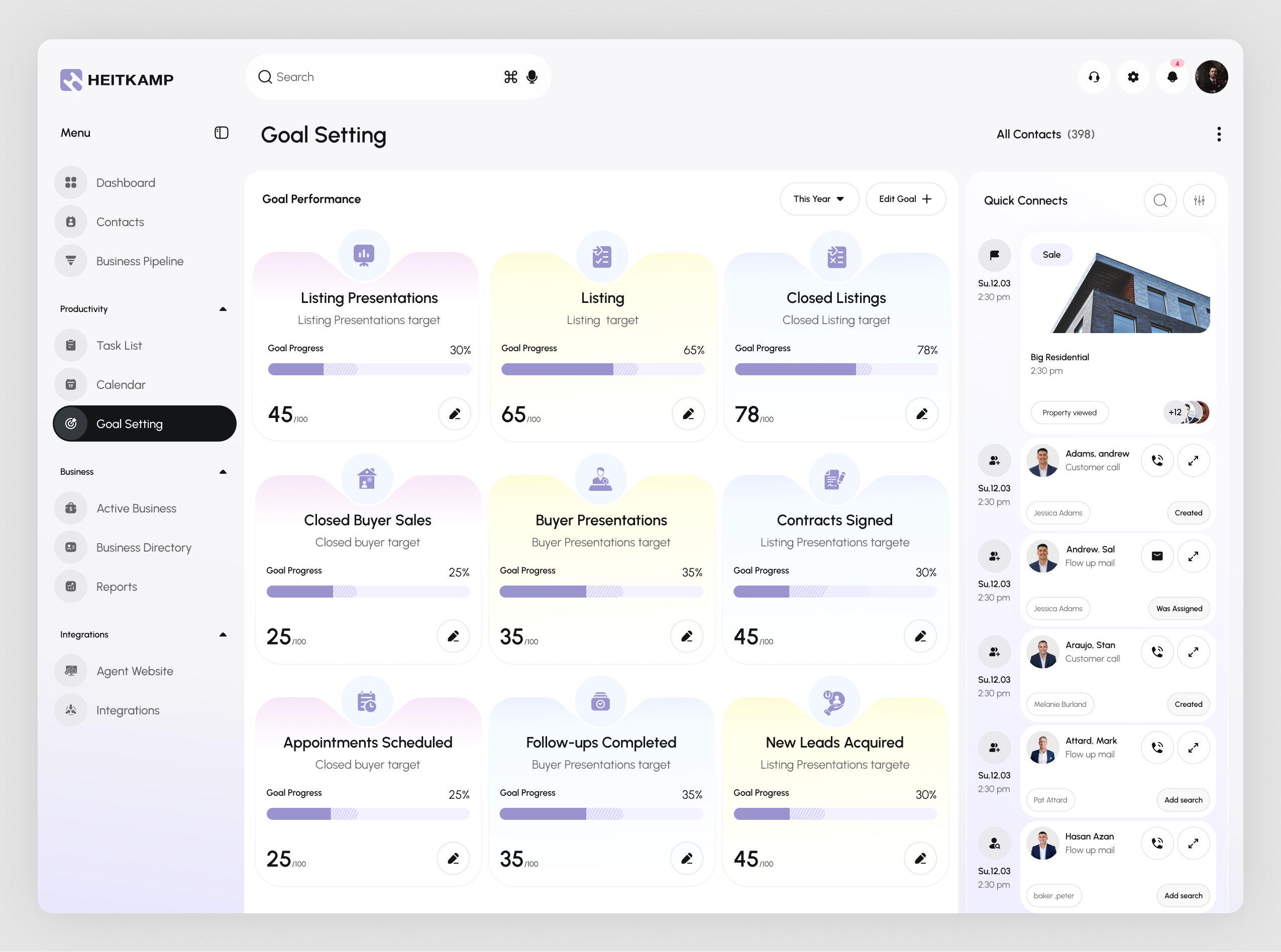Open the This Year dropdown

(819, 199)
